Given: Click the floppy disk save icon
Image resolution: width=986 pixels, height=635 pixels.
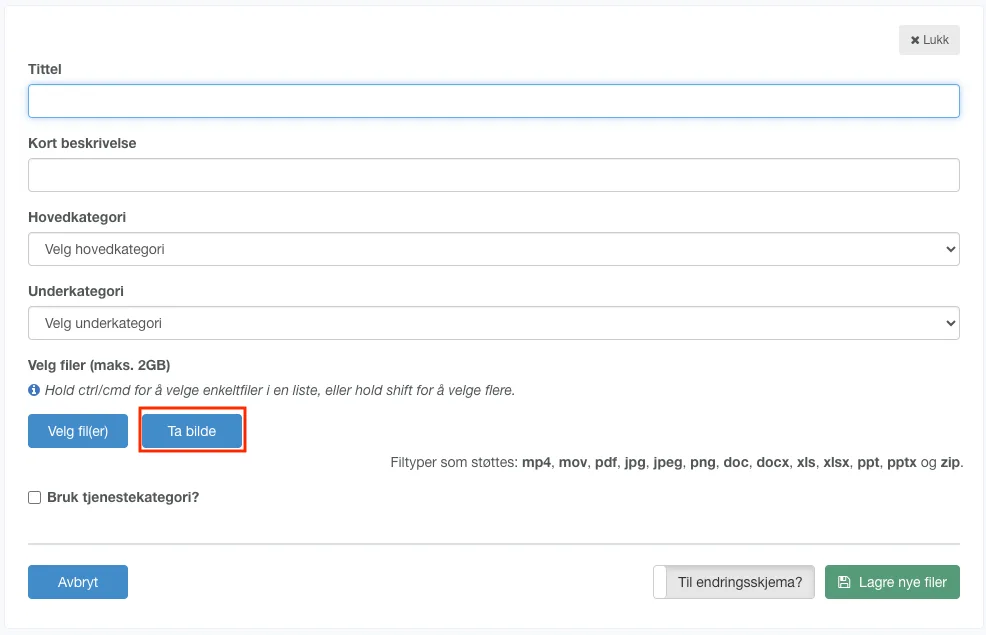Looking at the screenshot, I should coord(844,582).
